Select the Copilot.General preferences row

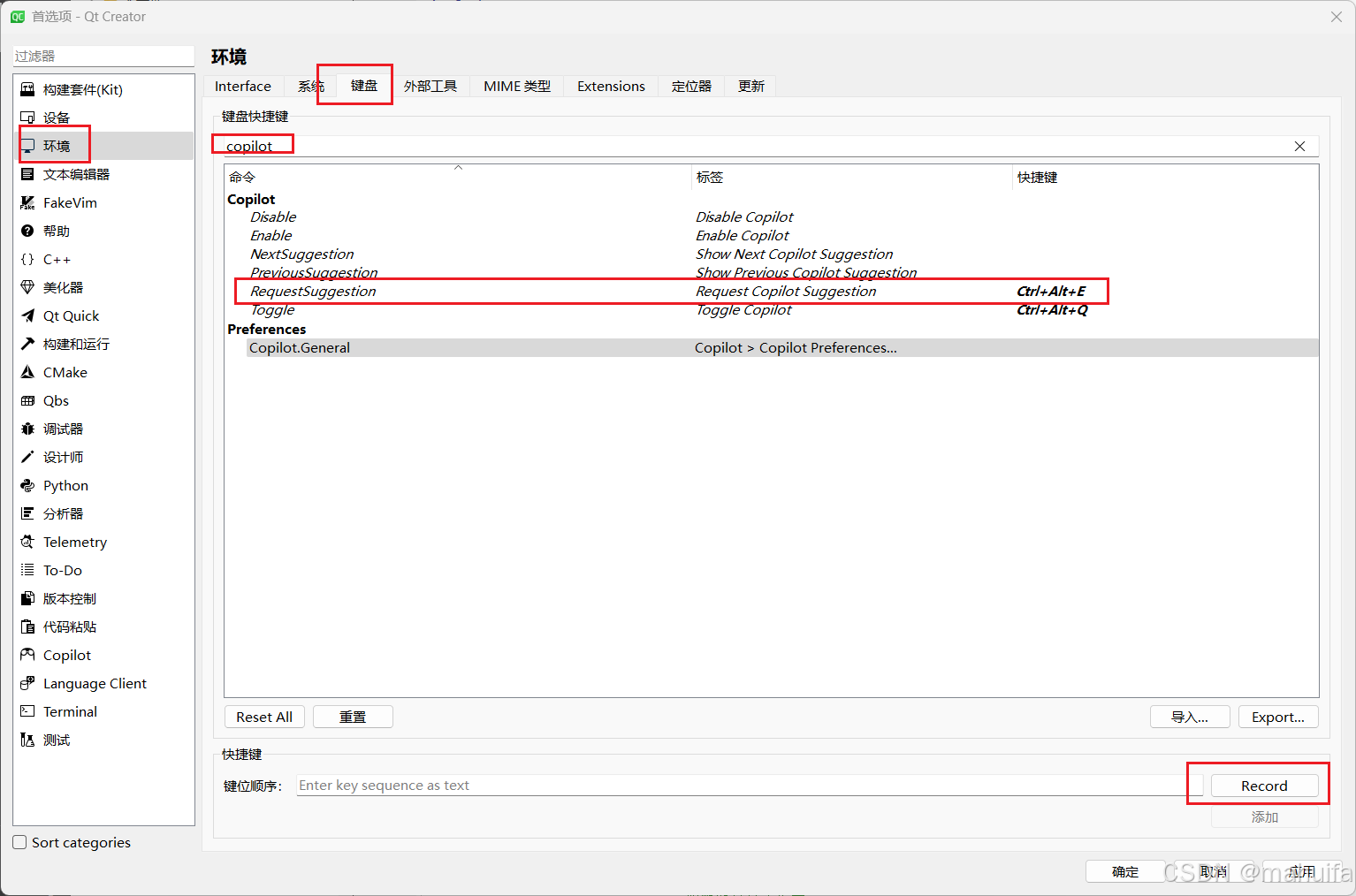point(771,347)
